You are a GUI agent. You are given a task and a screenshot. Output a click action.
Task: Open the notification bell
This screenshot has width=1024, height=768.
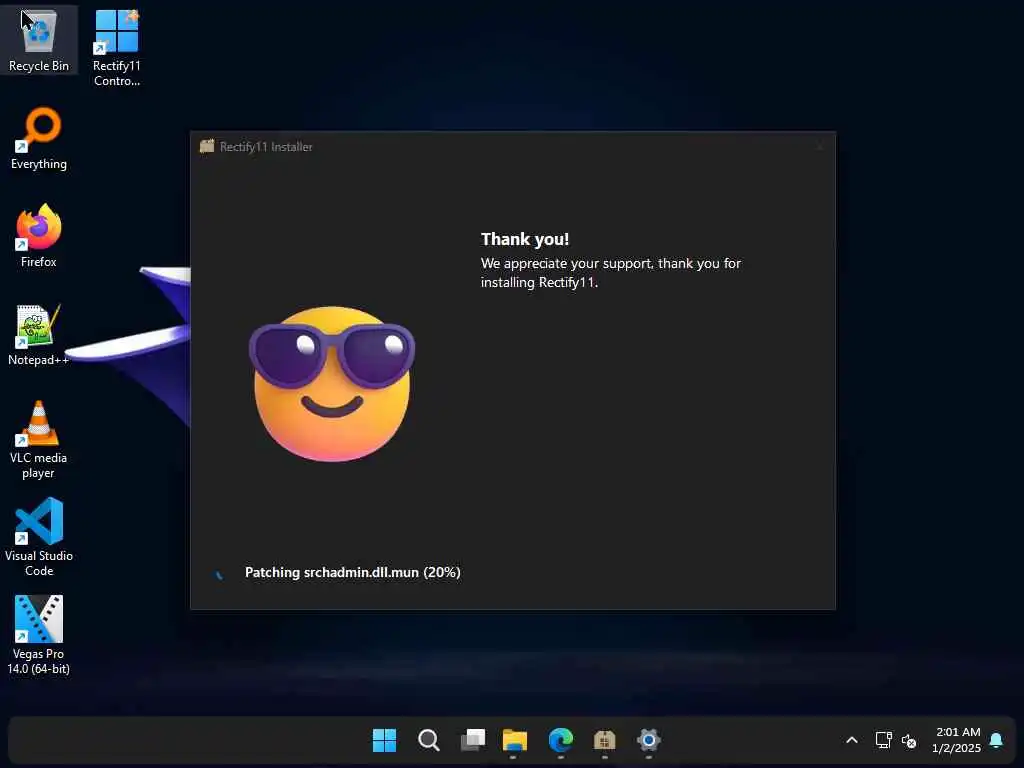click(x=996, y=740)
